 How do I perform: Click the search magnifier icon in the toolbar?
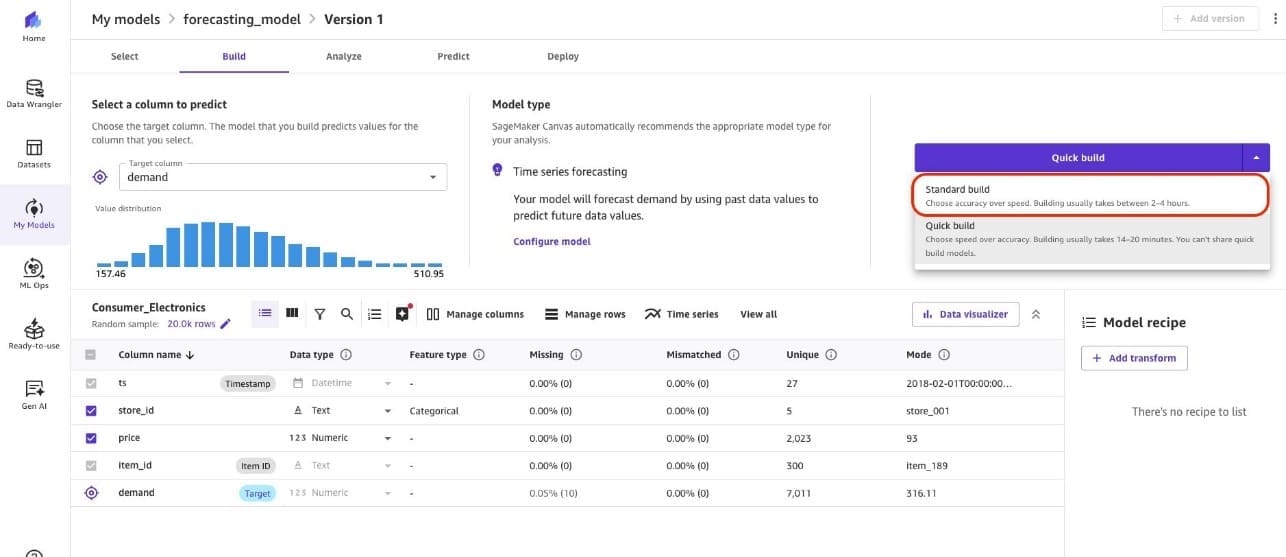(x=347, y=314)
